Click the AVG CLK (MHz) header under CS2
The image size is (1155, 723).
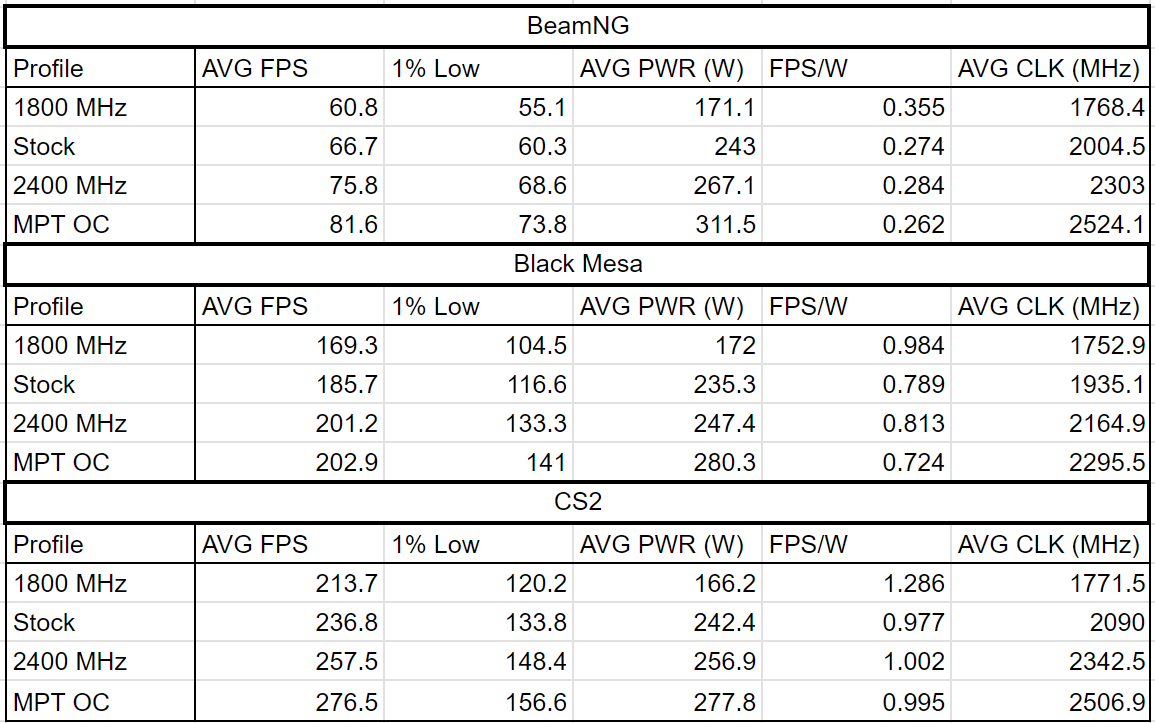[x=1048, y=545]
